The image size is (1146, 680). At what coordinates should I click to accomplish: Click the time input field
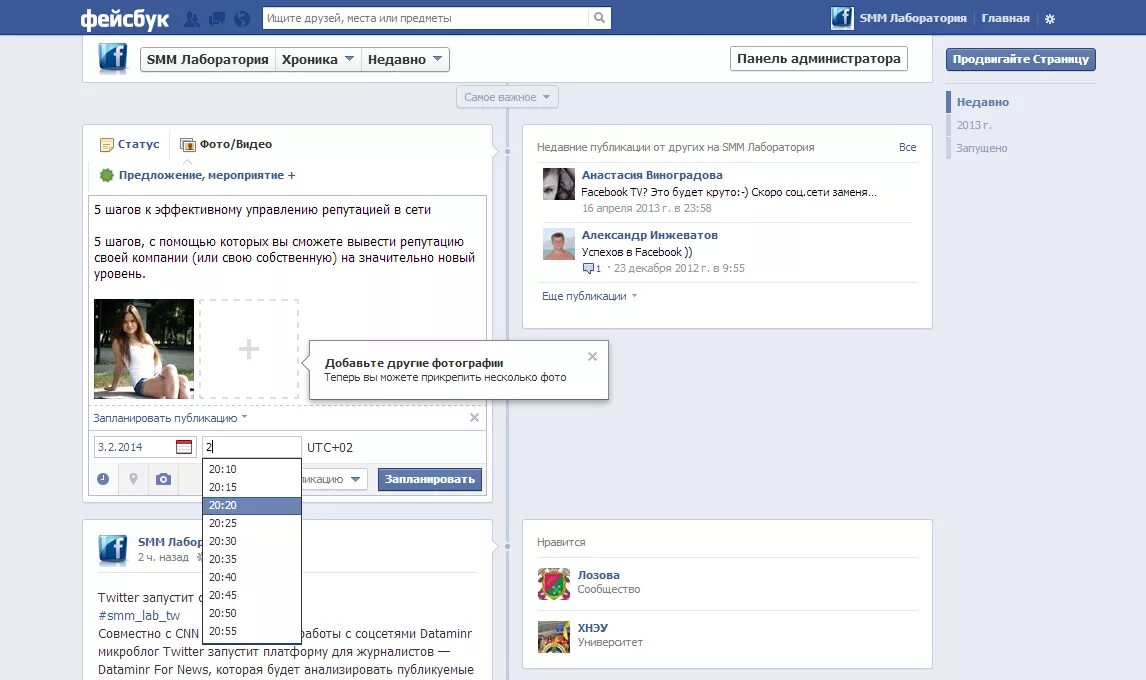click(x=251, y=447)
